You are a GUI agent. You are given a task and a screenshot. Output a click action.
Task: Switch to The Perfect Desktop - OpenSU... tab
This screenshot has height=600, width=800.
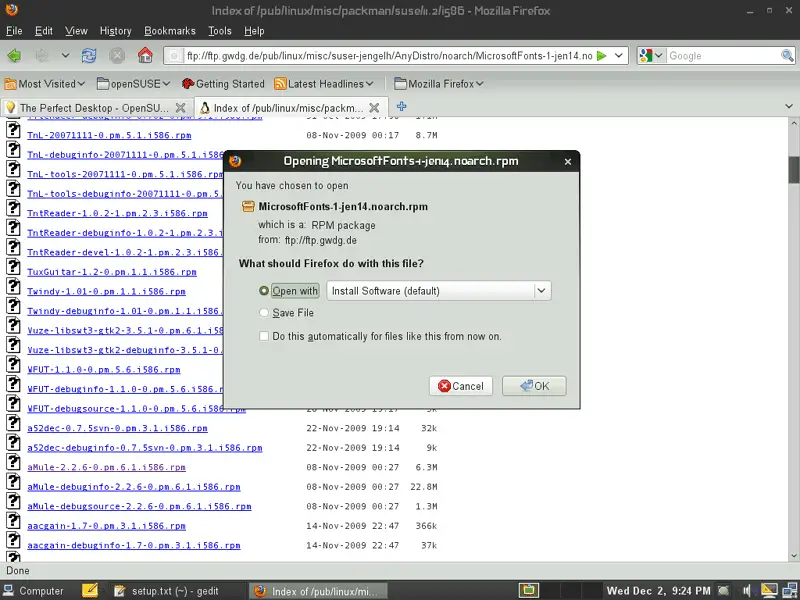pyautogui.click(x=96, y=108)
